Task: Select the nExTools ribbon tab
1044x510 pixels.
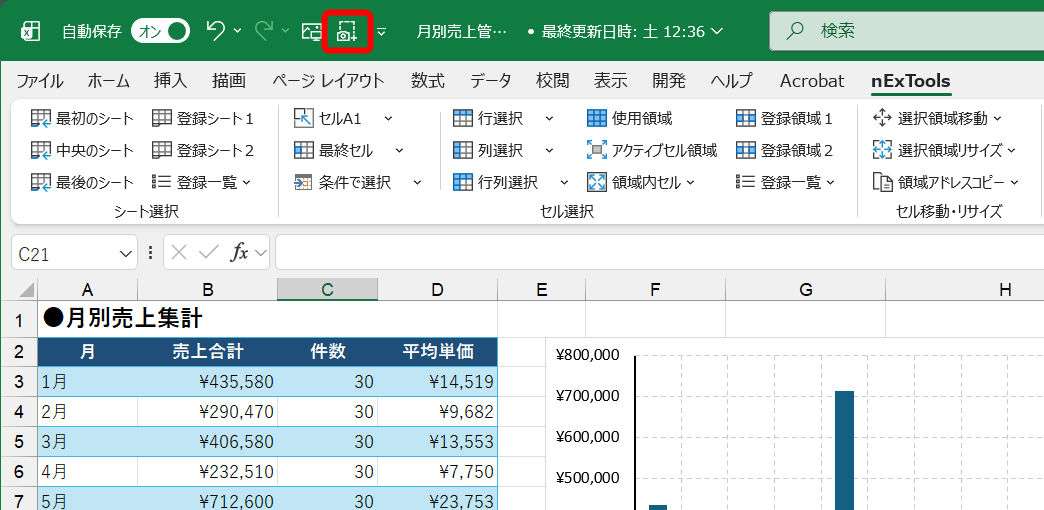Action: (x=911, y=81)
